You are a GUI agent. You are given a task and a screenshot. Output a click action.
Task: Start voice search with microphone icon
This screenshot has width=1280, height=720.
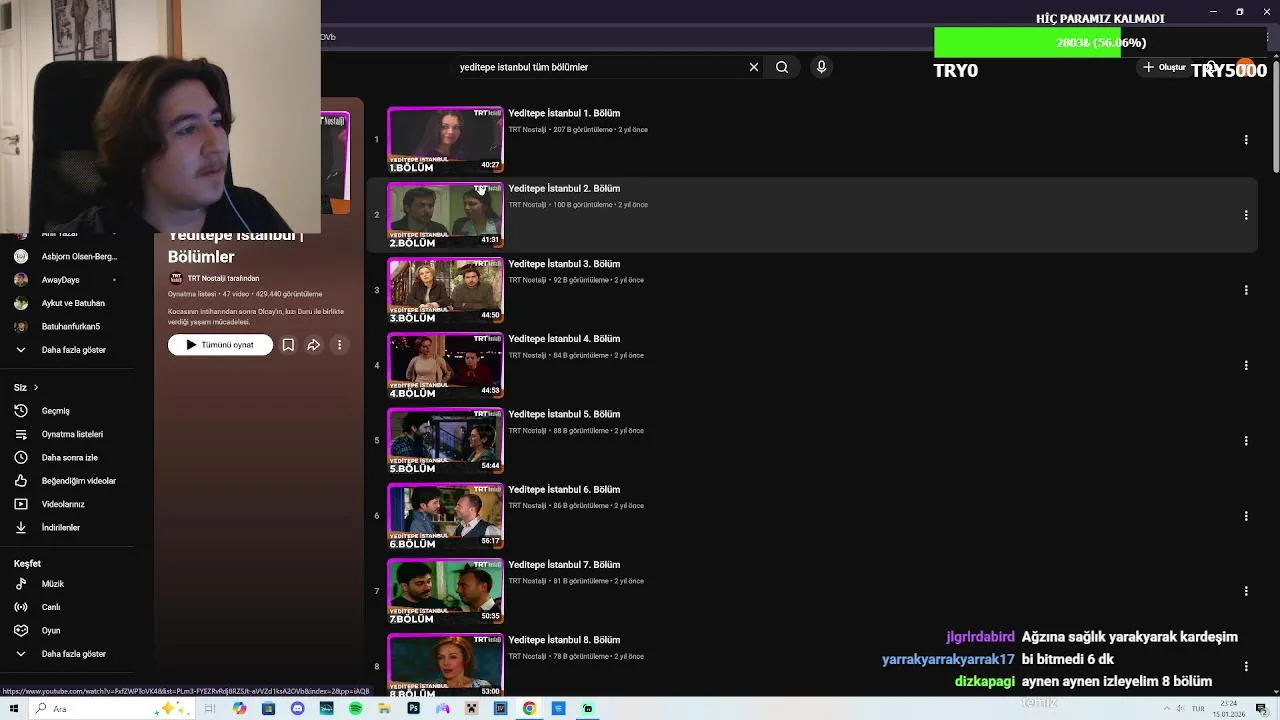pos(821,67)
